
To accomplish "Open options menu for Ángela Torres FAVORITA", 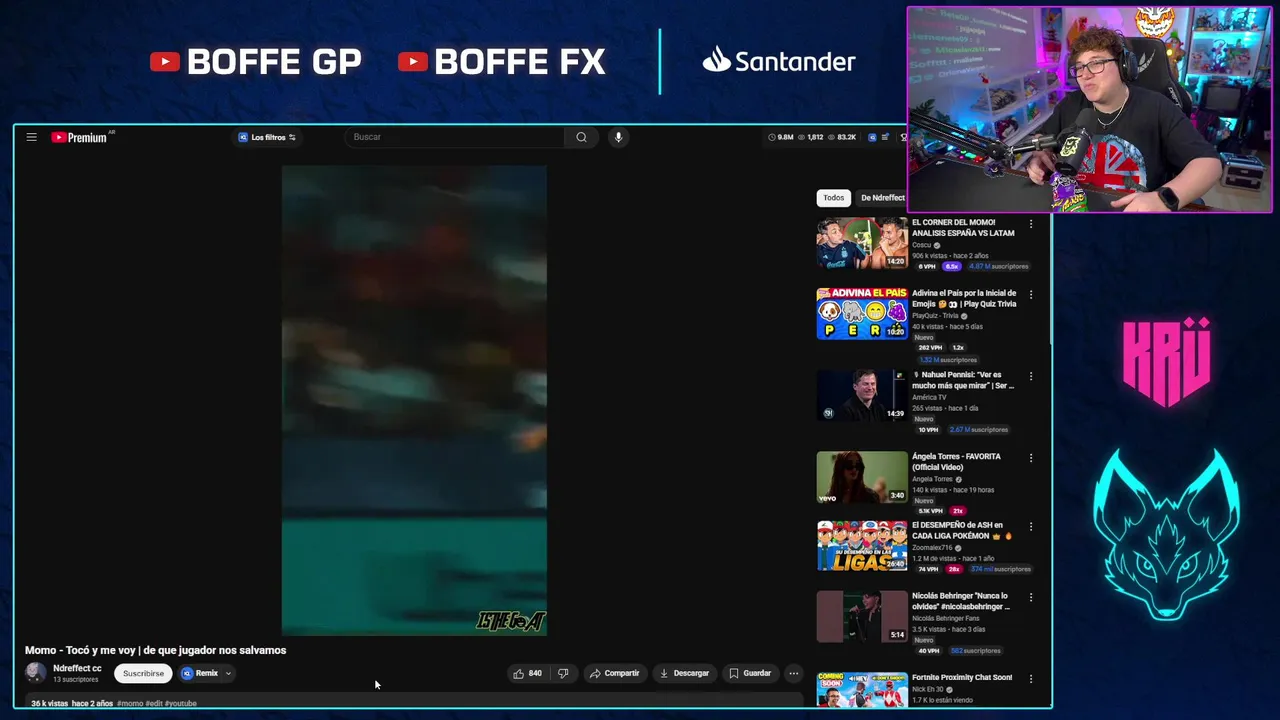I will tap(1031, 458).
